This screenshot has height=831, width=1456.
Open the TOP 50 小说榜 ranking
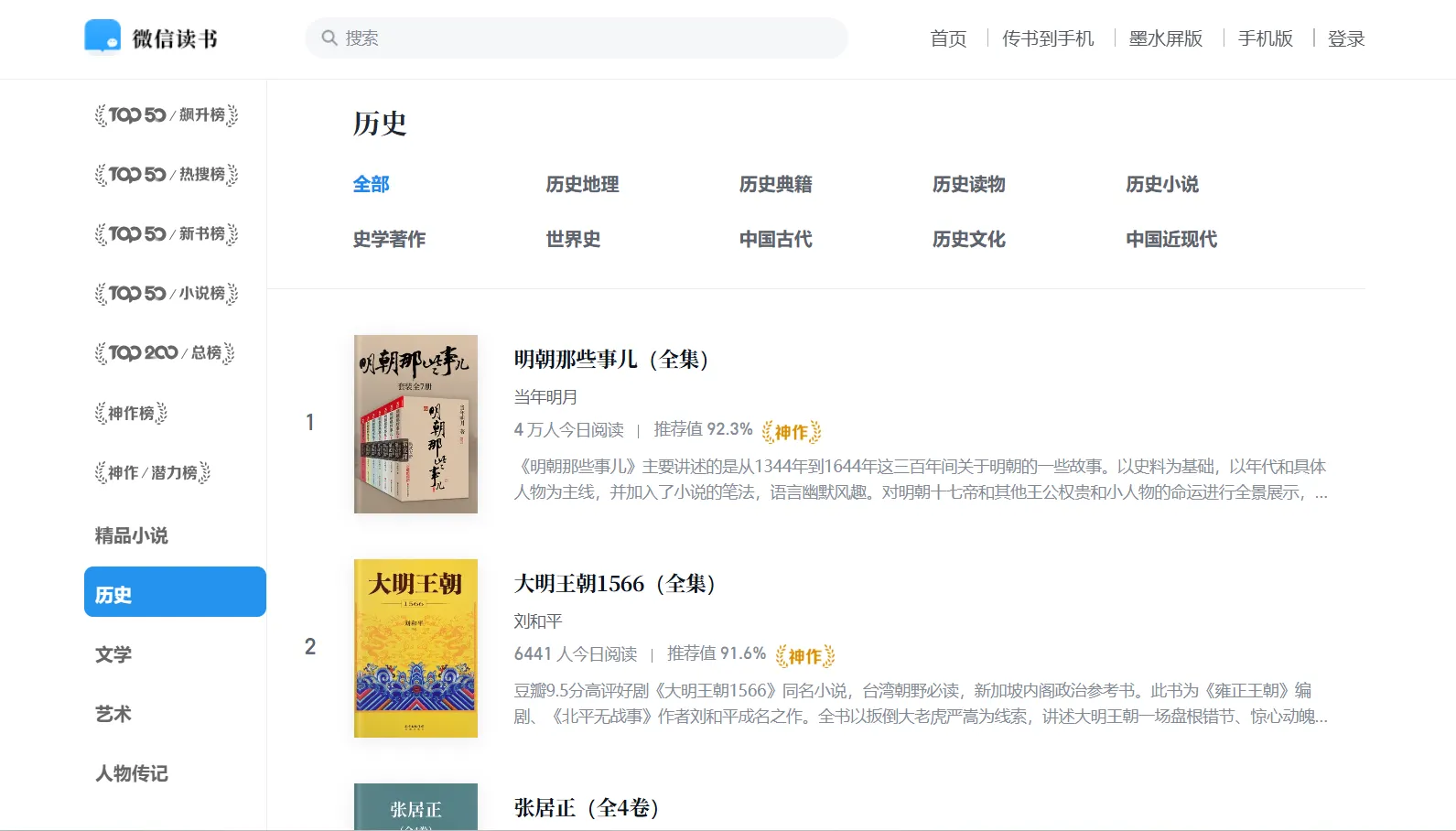click(167, 294)
